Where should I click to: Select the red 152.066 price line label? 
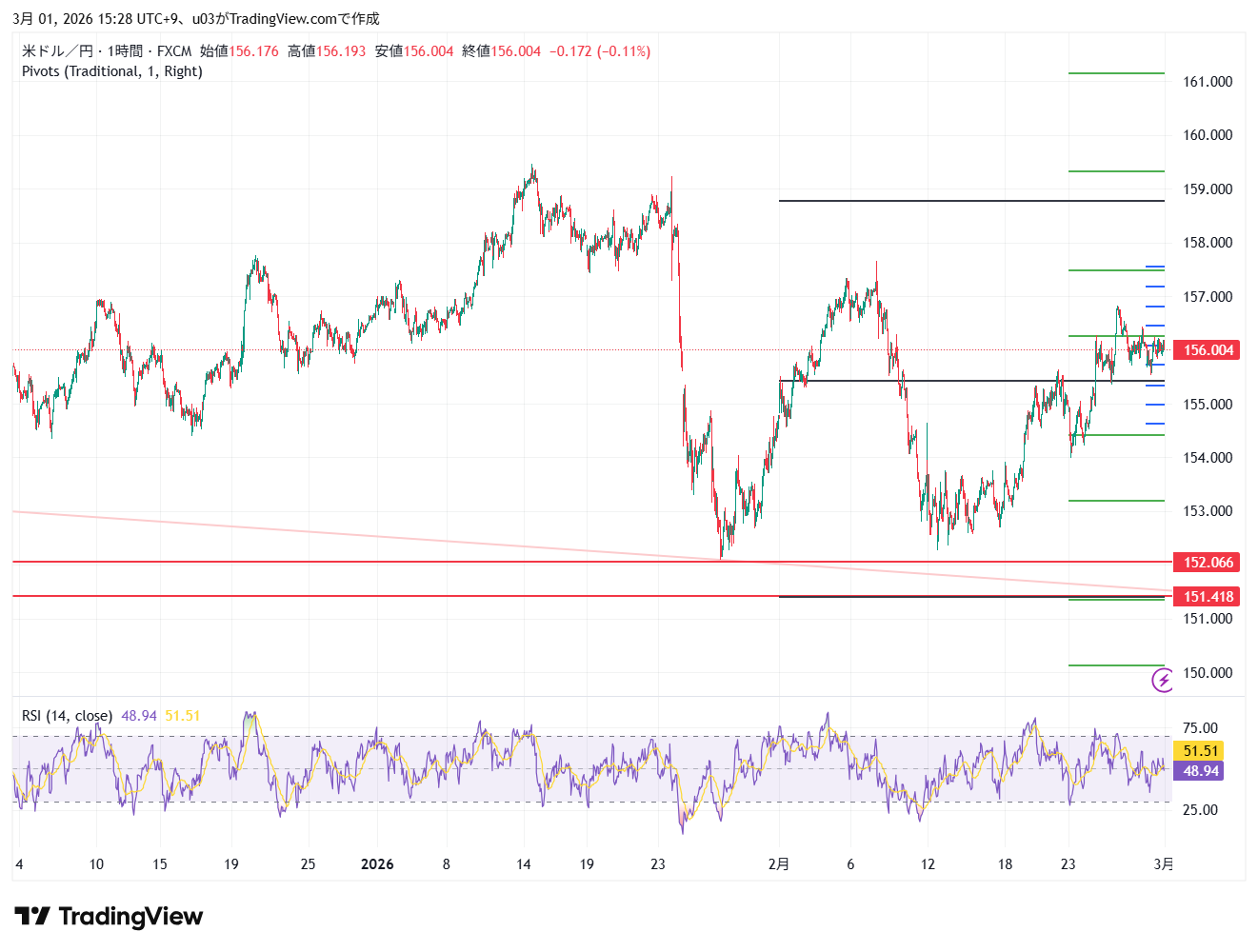point(1208,563)
